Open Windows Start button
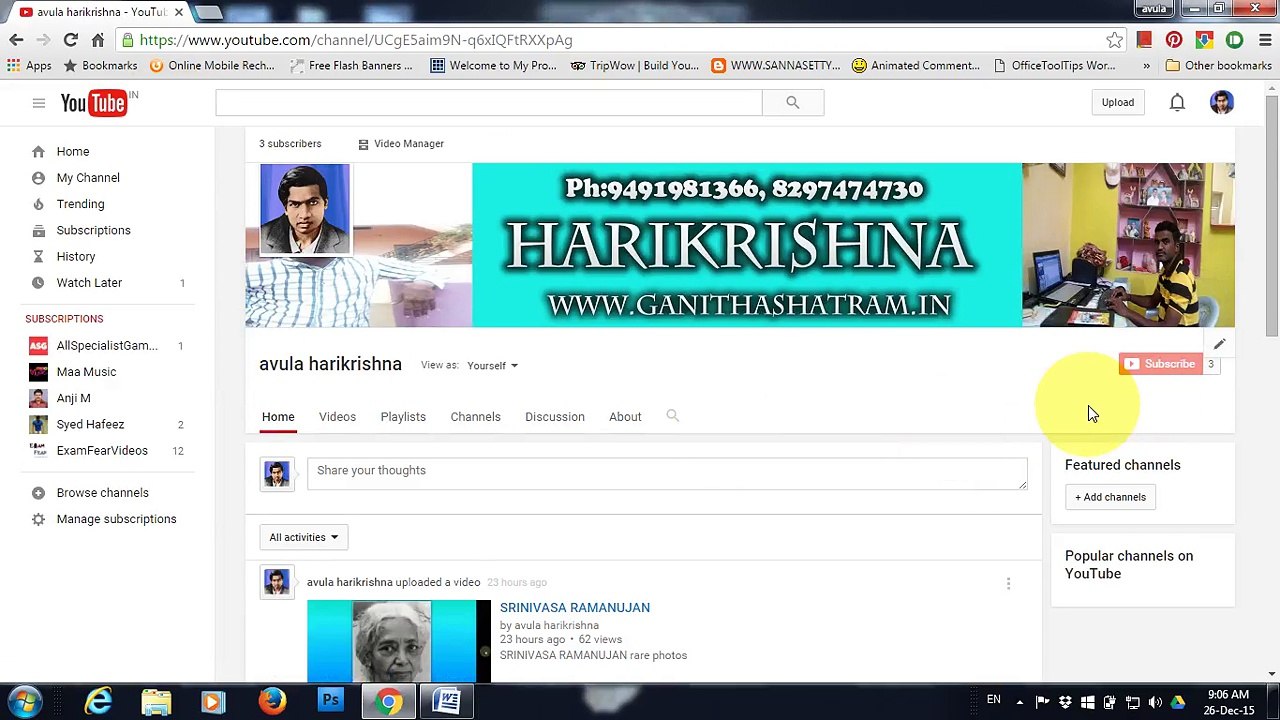This screenshot has width=1280, height=720. (24, 701)
